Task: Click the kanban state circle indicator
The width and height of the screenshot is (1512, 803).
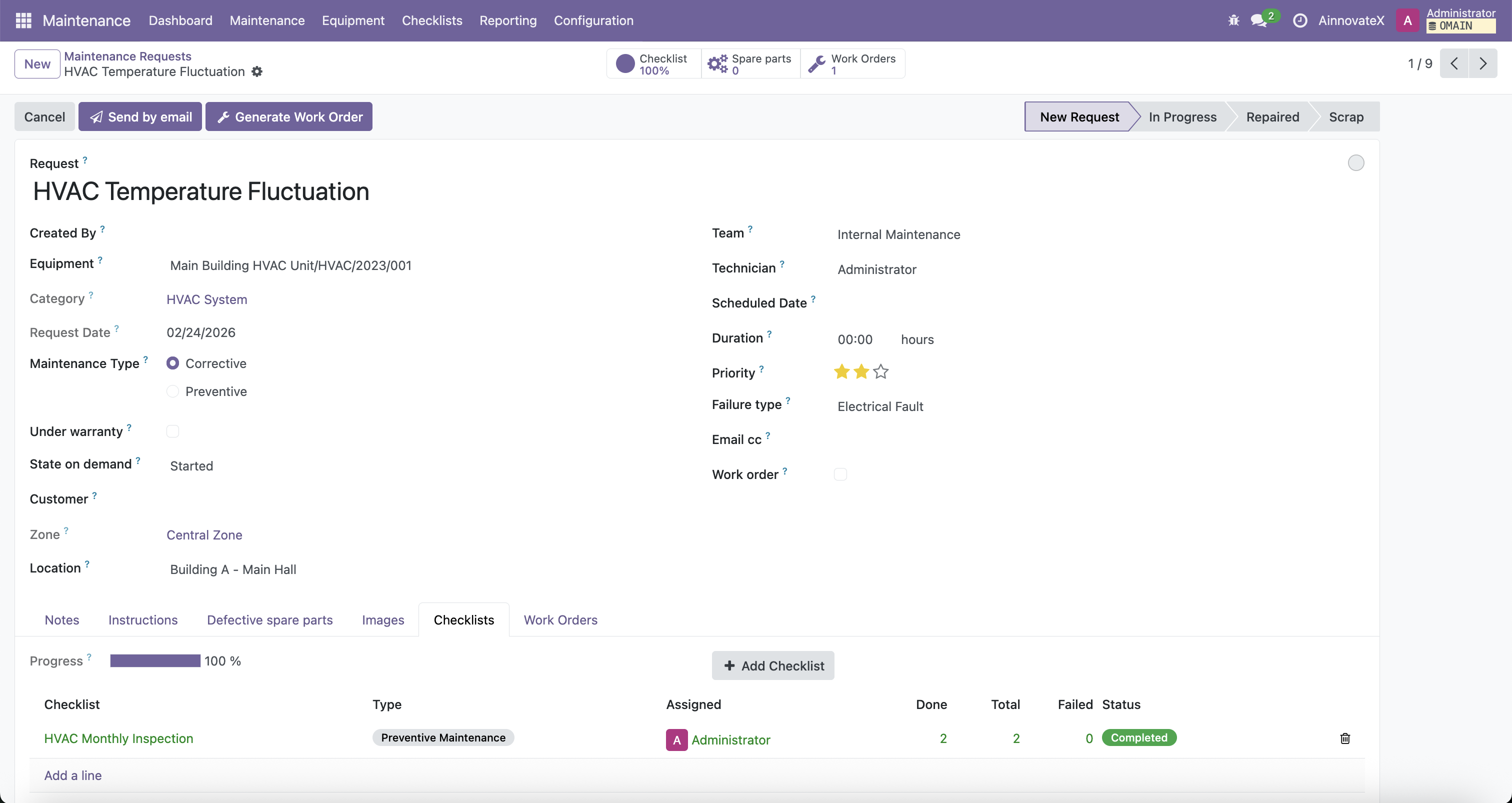Action: 1355,163
